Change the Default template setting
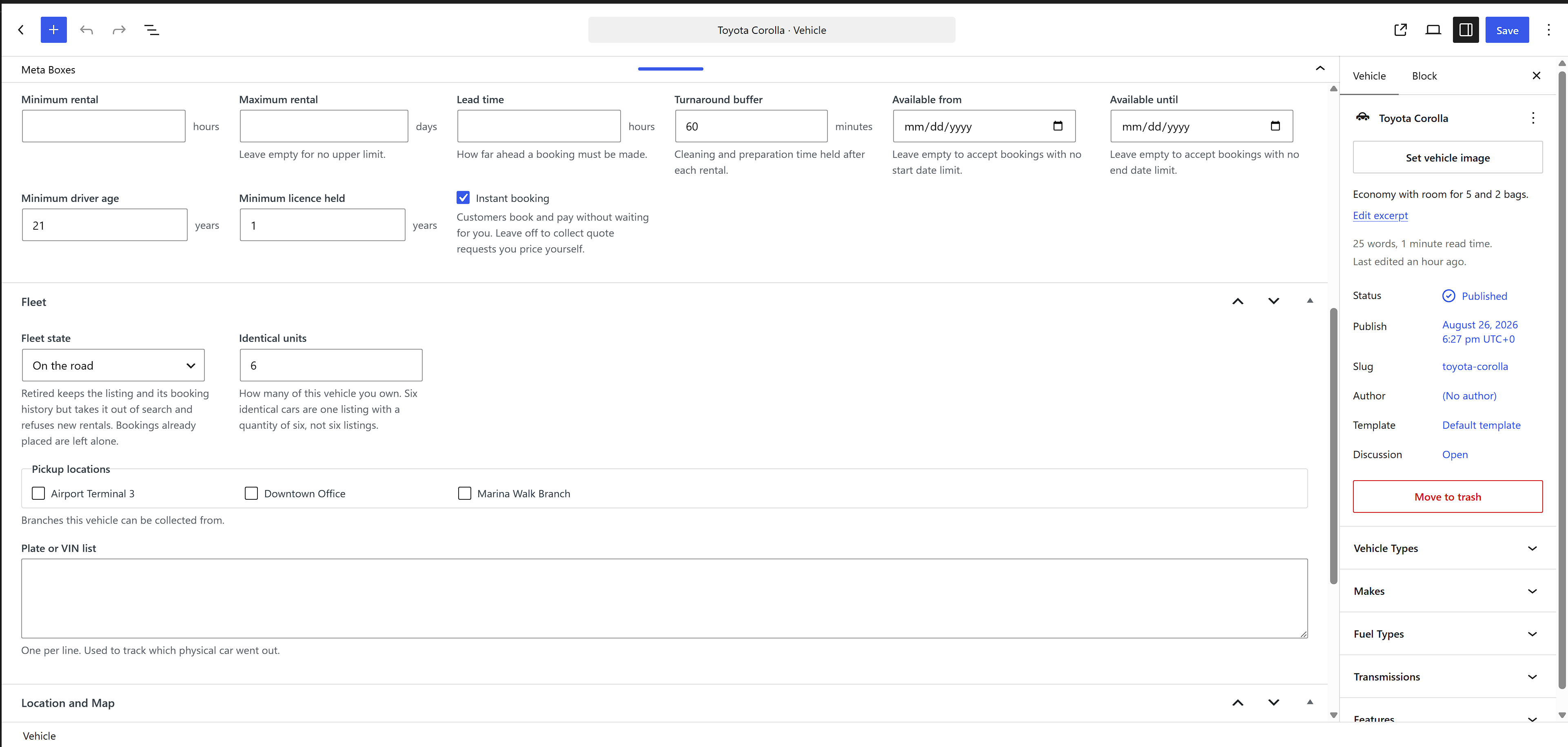 click(x=1481, y=425)
